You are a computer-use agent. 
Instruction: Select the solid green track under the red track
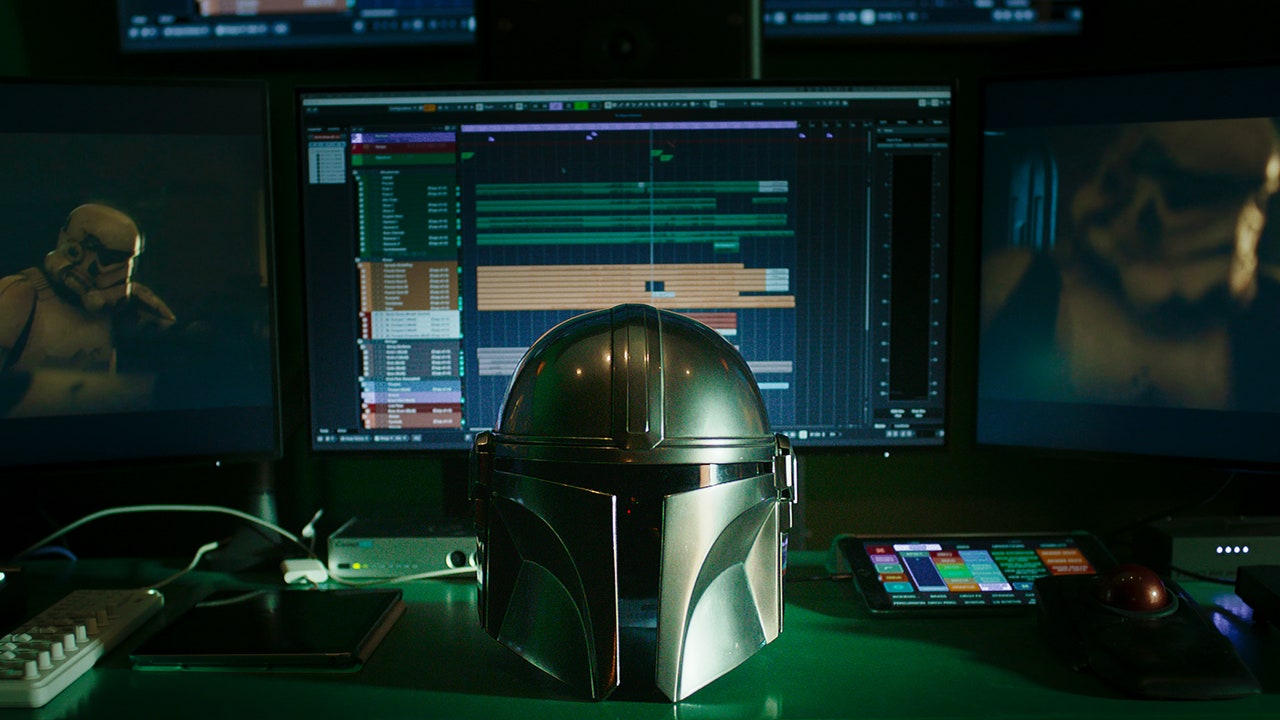403,158
